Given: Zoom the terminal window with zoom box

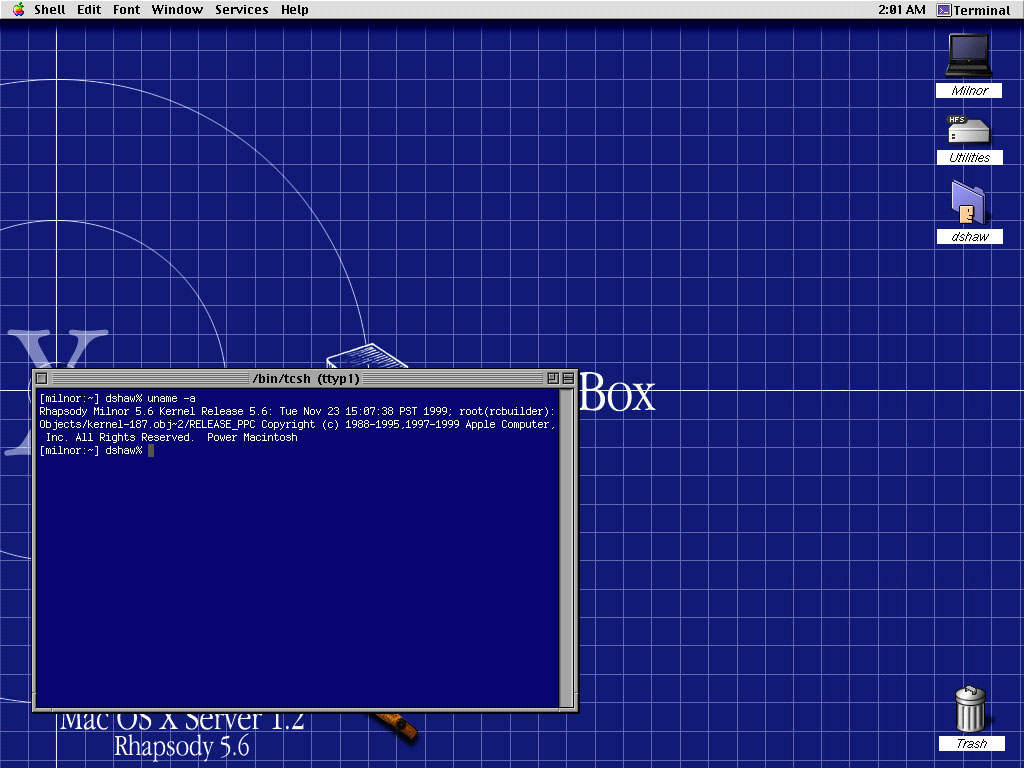Looking at the screenshot, I should coord(552,378).
